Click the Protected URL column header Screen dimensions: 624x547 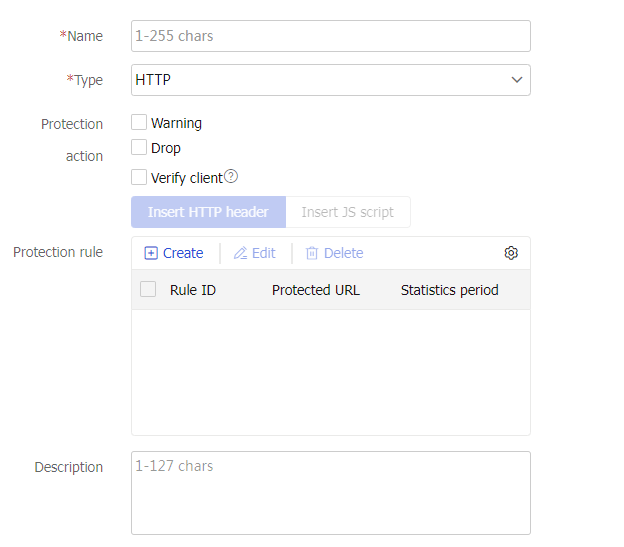(316, 290)
